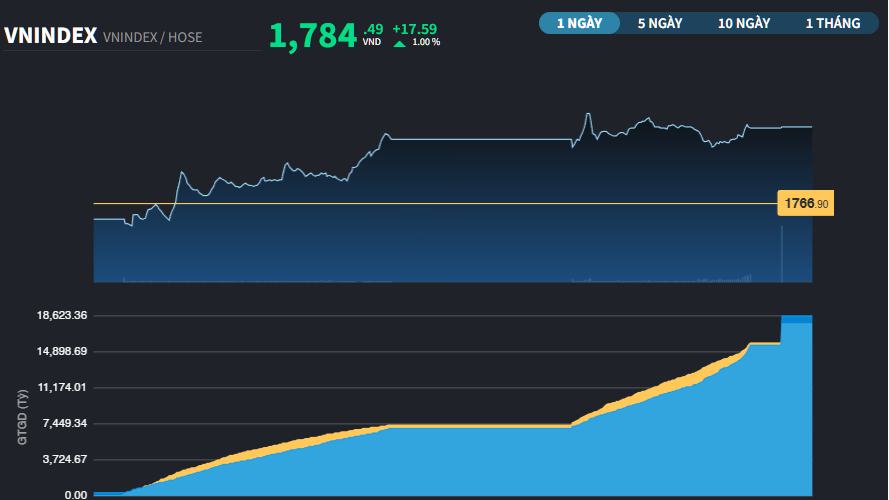This screenshot has height=500, width=889.
Task: Click the 11,174.01 axis label
Action: [62, 388]
